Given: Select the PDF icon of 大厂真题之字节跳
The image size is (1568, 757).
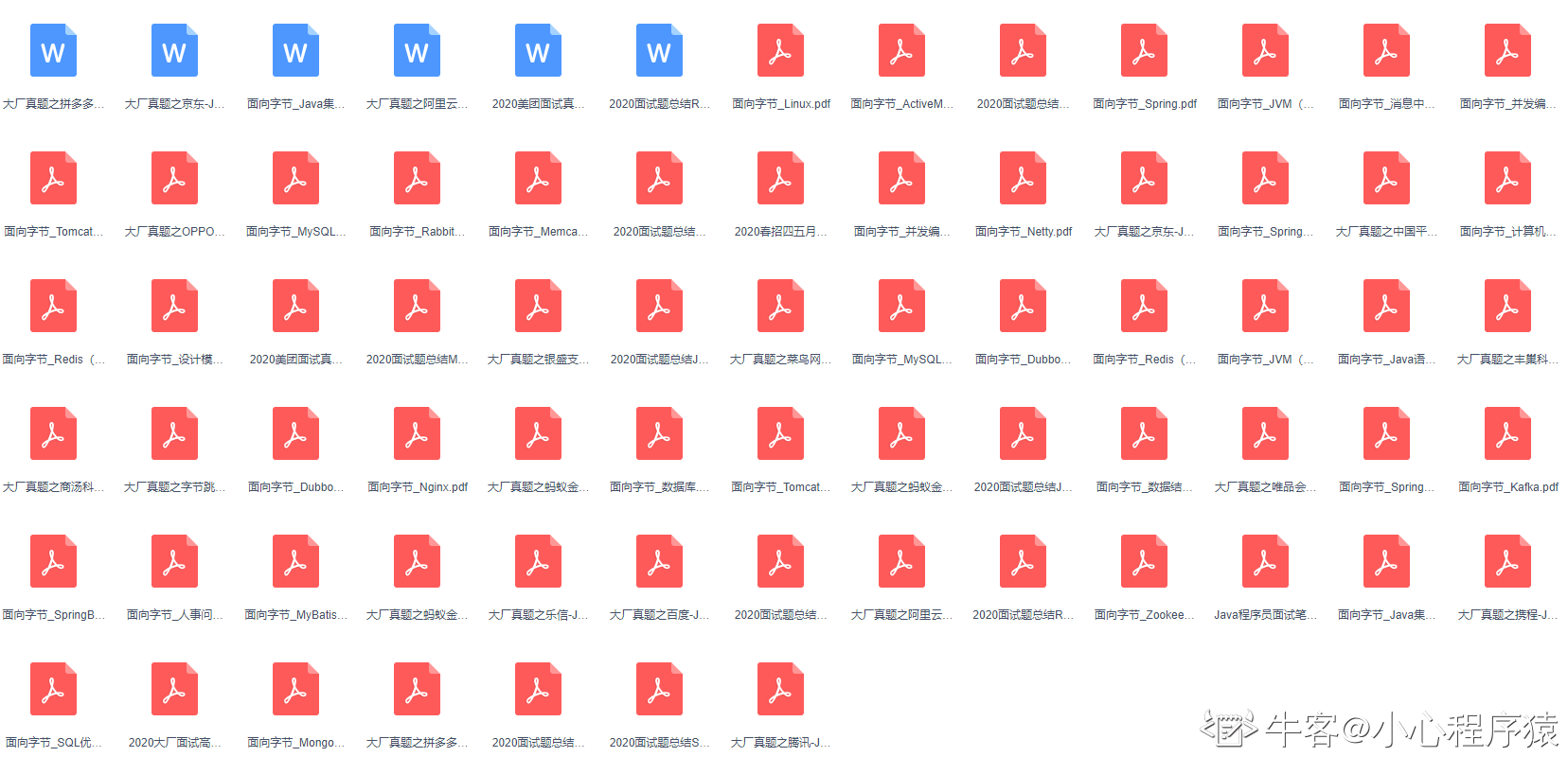Looking at the screenshot, I should [174, 433].
